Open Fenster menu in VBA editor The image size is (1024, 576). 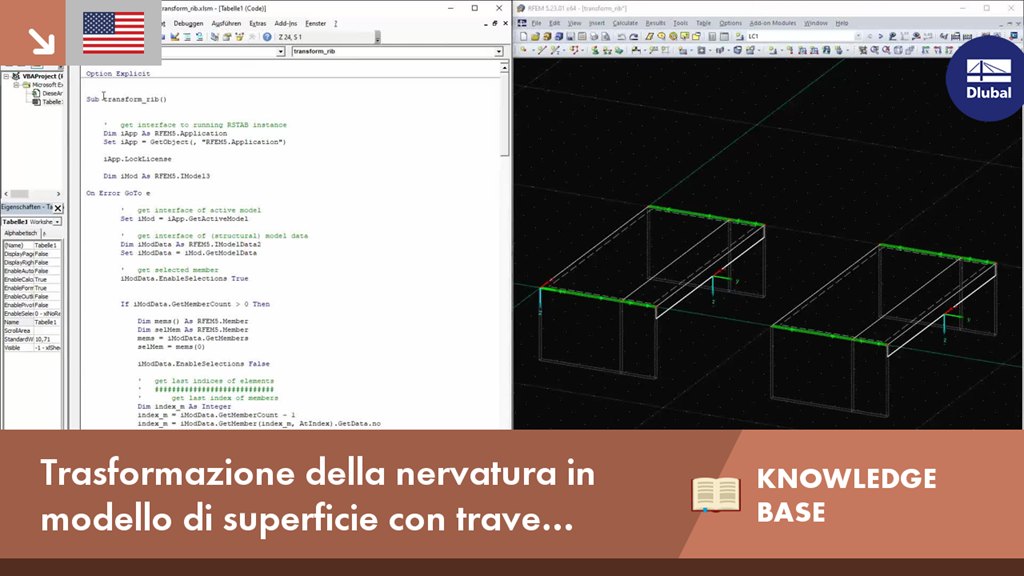tap(316, 24)
